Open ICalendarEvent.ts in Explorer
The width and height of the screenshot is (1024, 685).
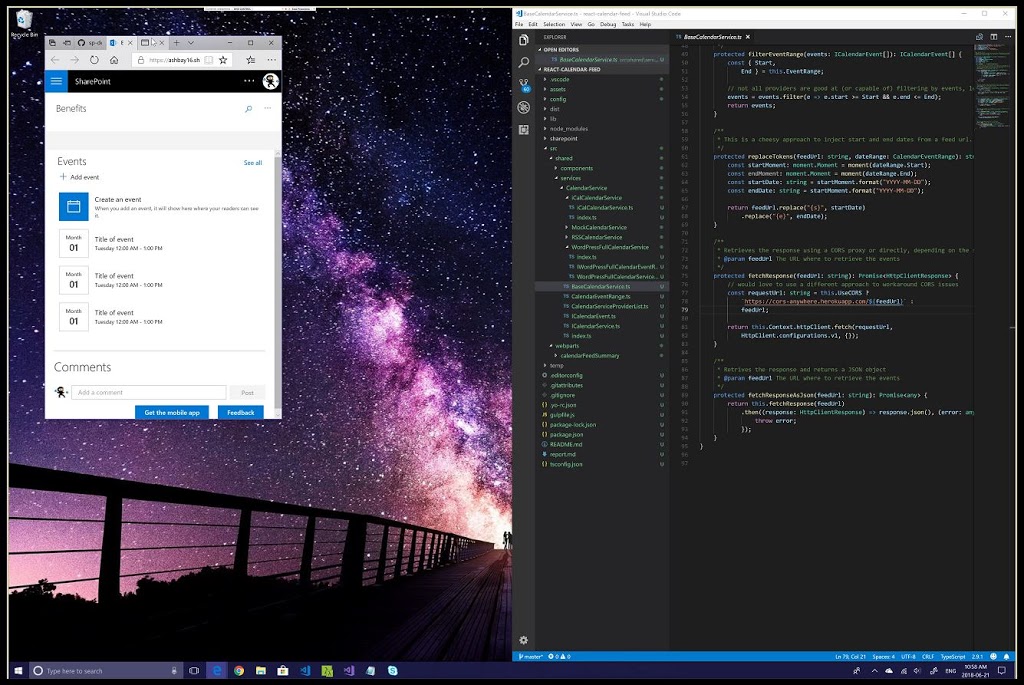[593, 316]
